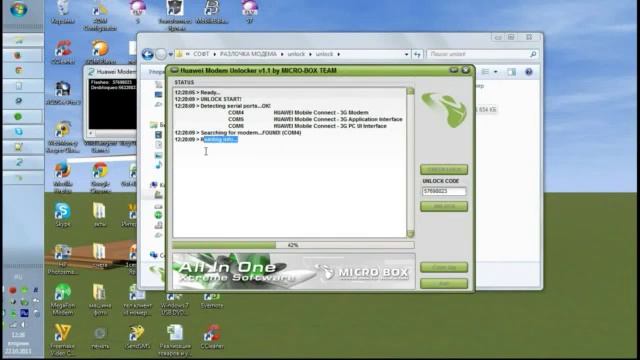Open Evernote desktop shortcut
This screenshot has height=360, width=640.
click(212, 300)
